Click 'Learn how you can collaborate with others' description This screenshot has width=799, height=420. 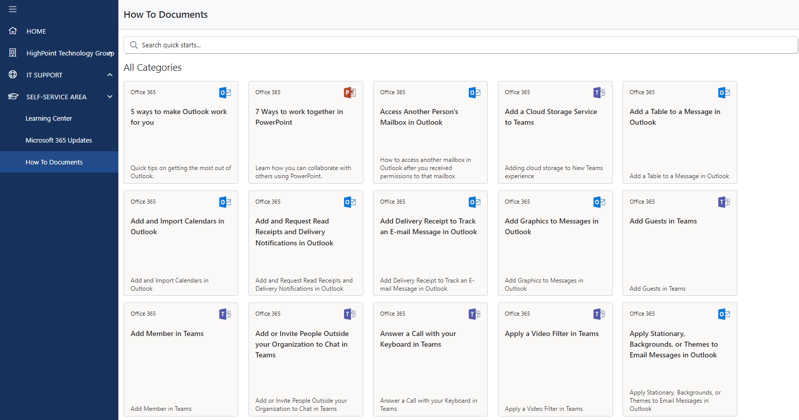pyautogui.click(x=303, y=172)
